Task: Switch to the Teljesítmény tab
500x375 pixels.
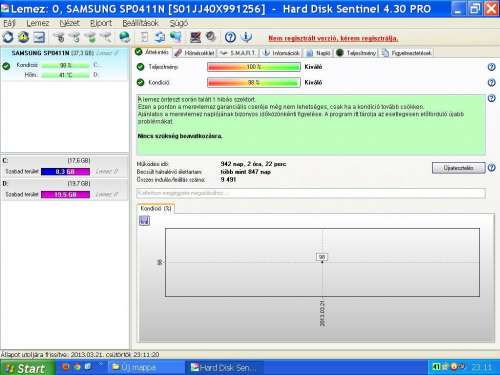Action: click(x=356, y=53)
